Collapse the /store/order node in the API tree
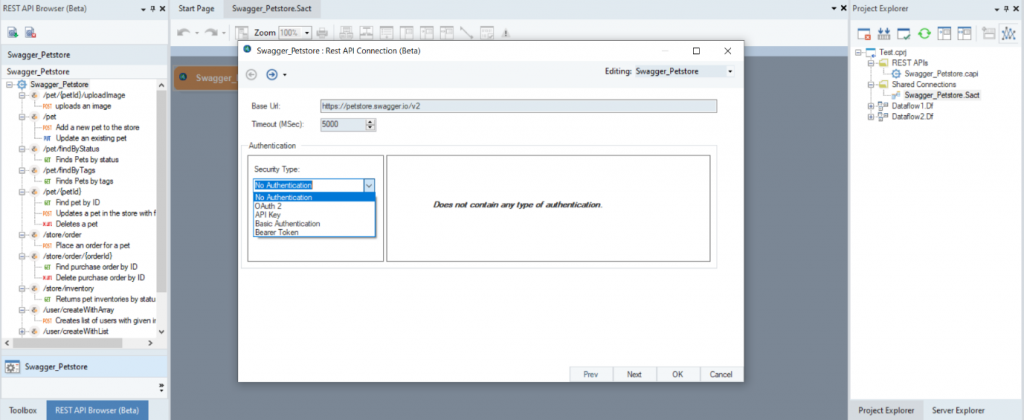Screen dimensions: 1024x420 tap(21, 236)
